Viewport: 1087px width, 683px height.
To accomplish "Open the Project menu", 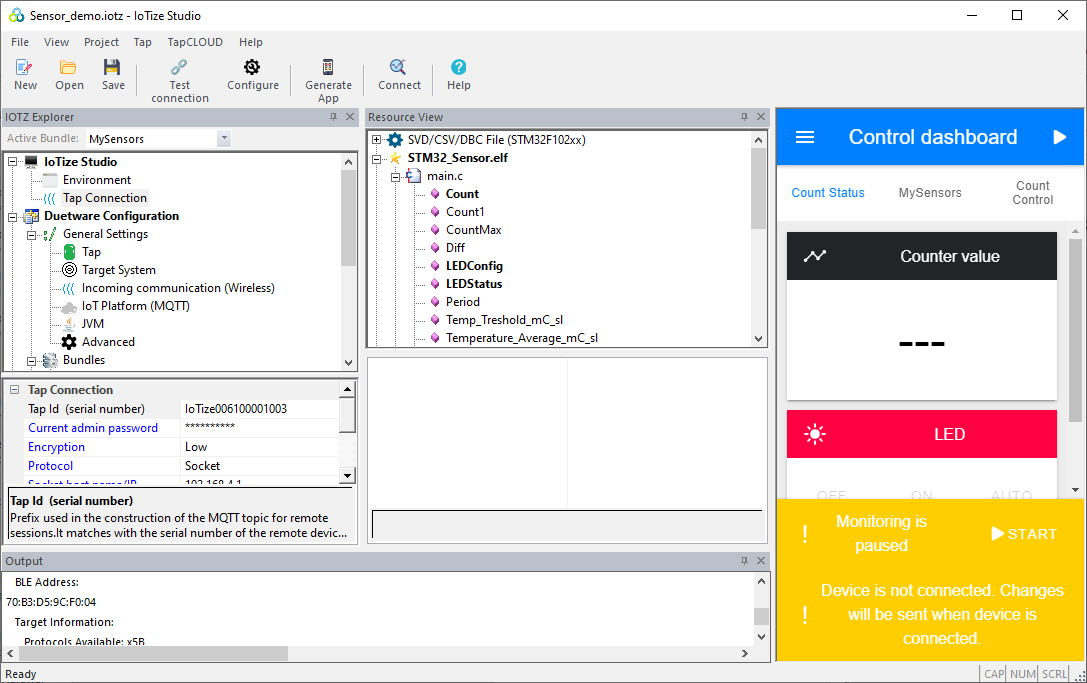I will (x=101, y=42).
